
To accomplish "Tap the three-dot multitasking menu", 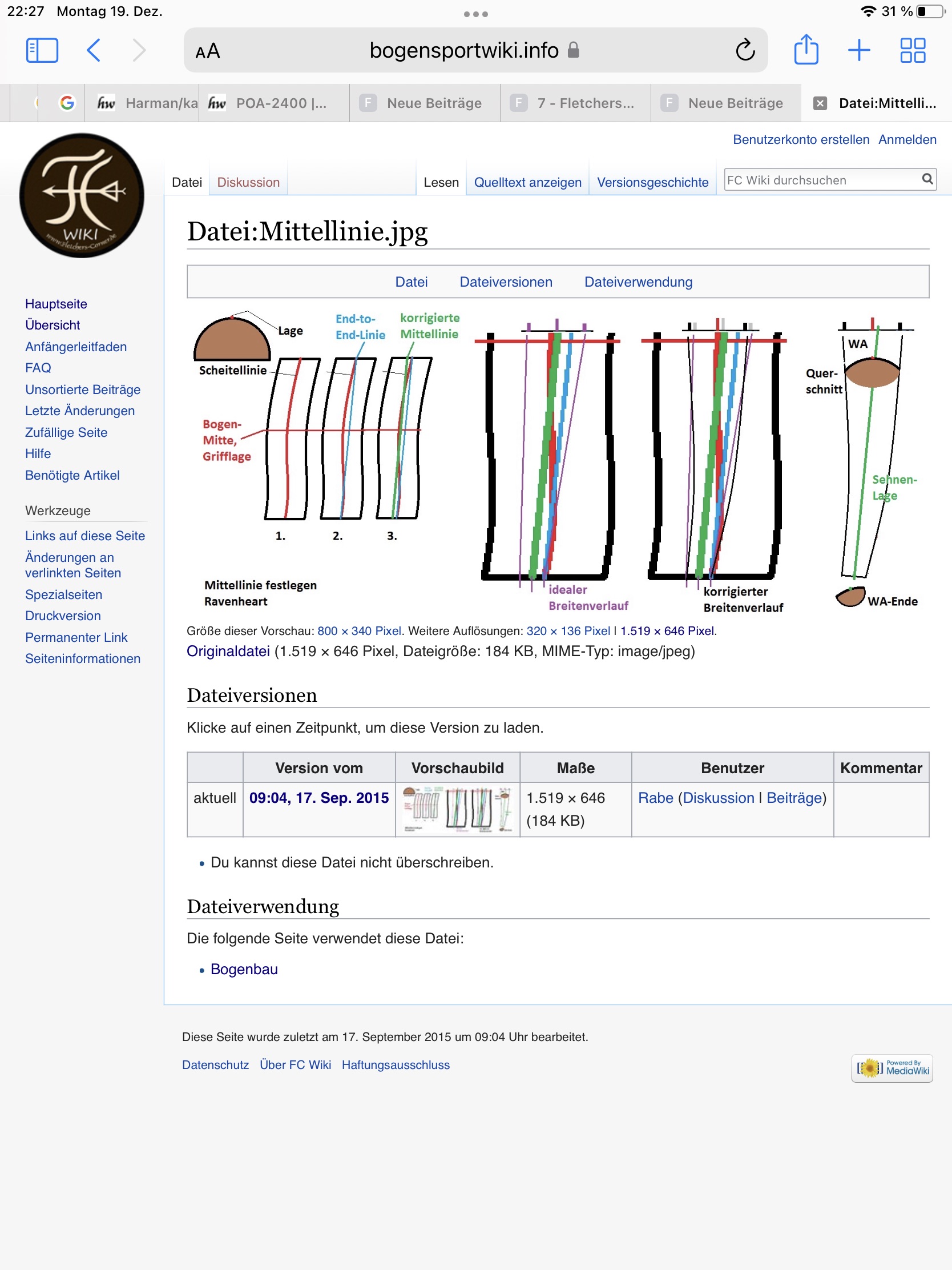I will pos(475,14).
